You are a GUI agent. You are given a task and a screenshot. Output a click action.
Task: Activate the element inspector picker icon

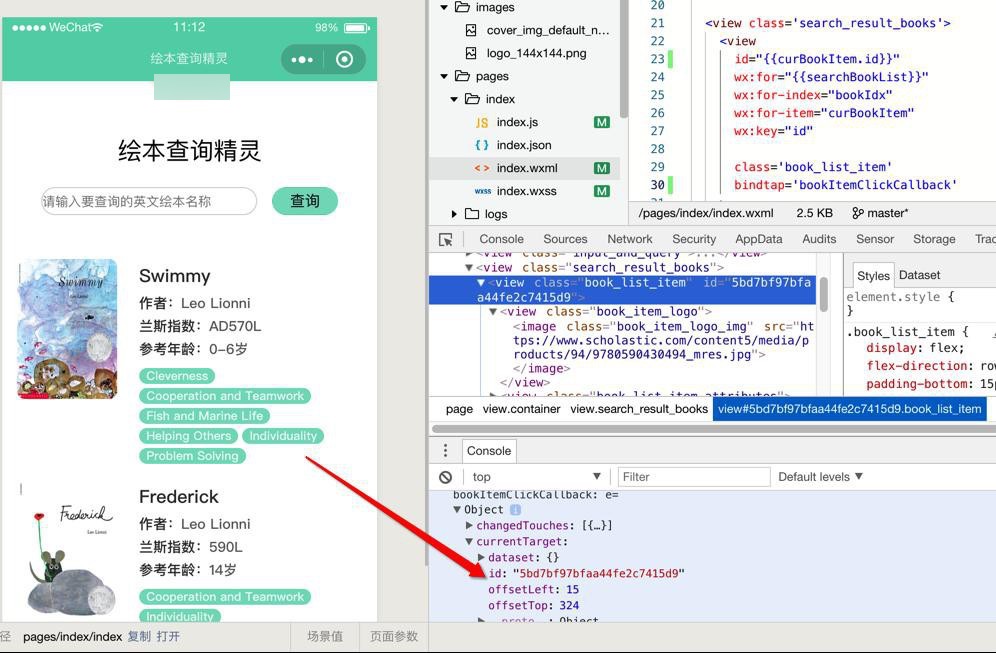point(446,239)
